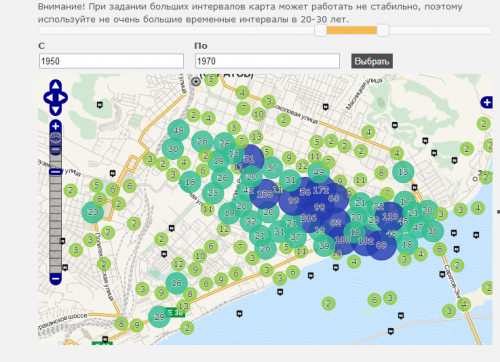Screen dimensions: 500x362
Task: Focus the start year field showing 1950
Action: (111, 61)
